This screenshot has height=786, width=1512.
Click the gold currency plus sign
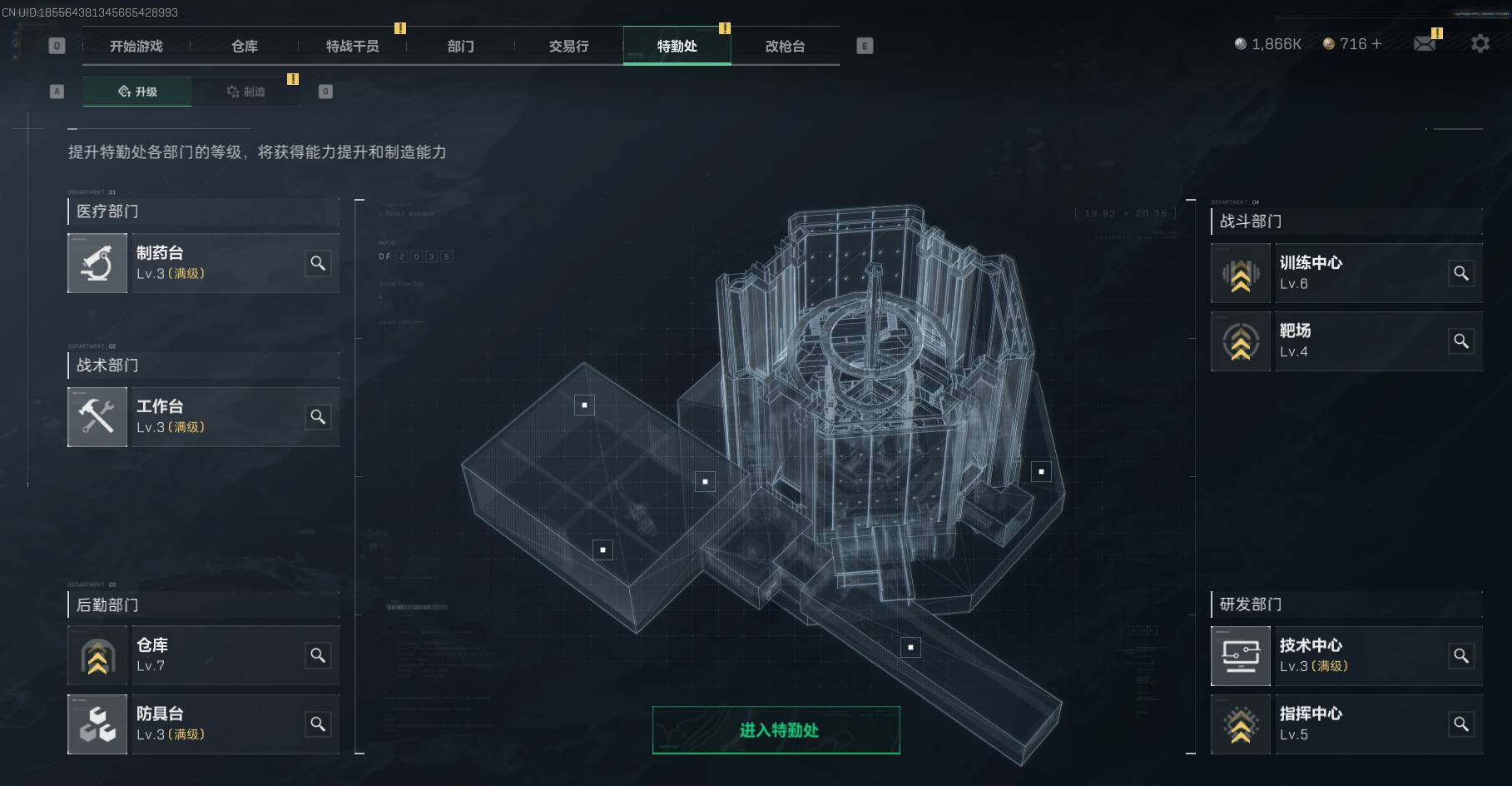(x=1376, y=43)
